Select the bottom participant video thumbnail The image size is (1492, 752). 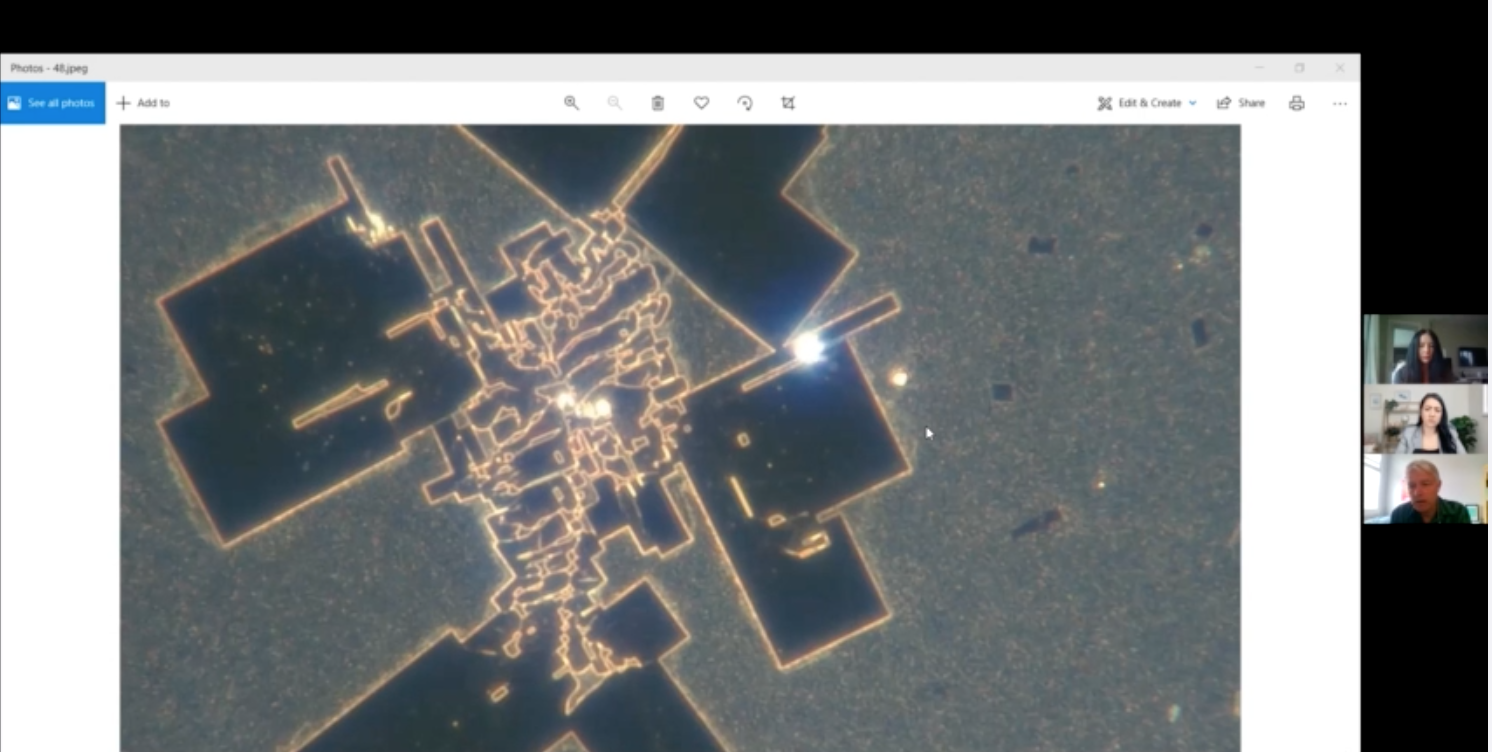pos(1425,489)
